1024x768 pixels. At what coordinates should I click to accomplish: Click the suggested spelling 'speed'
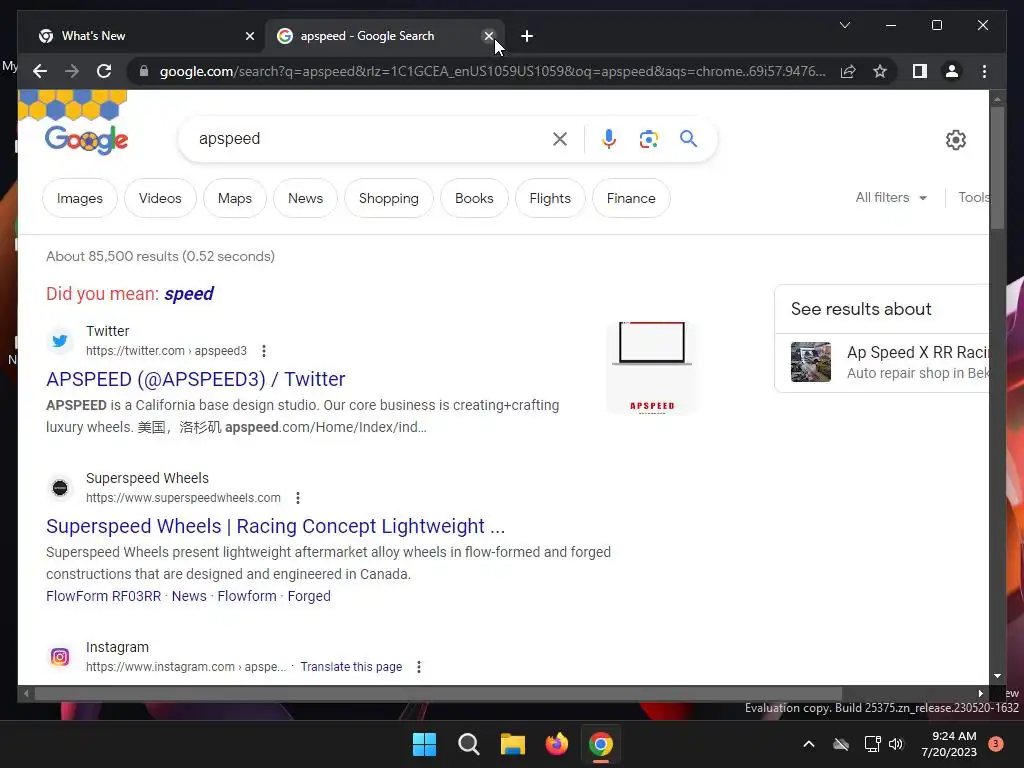tap(189, 294)
